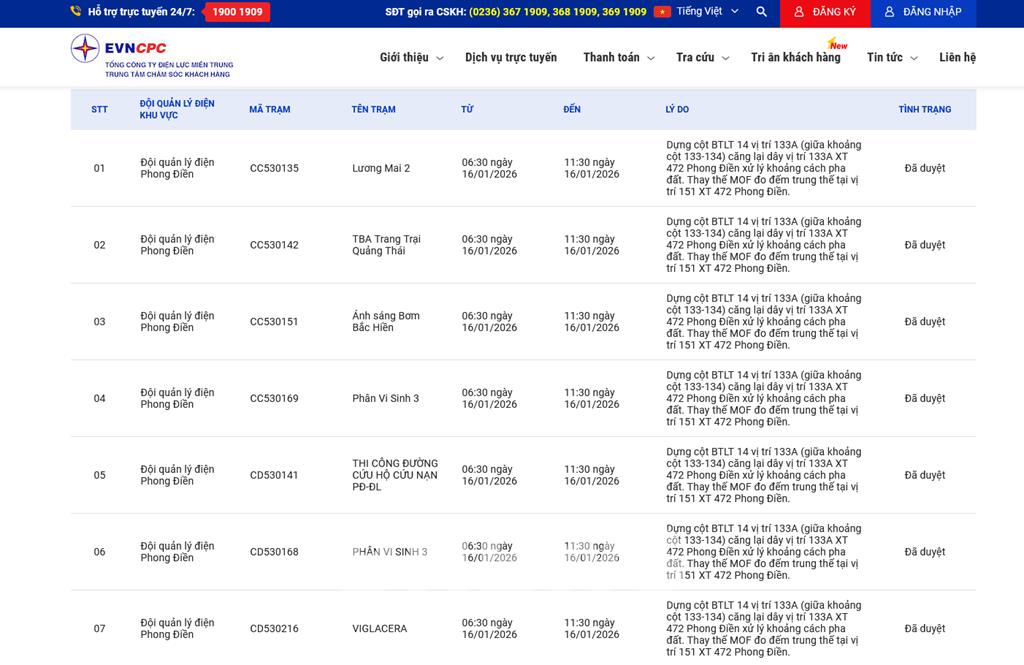1024x665 pixels.
Task: Expand the Giới thiệu menu
Action: [410, 58]
